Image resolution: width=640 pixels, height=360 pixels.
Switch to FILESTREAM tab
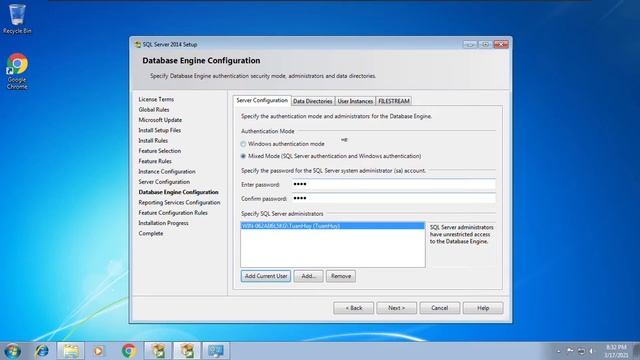pos(393,101)
